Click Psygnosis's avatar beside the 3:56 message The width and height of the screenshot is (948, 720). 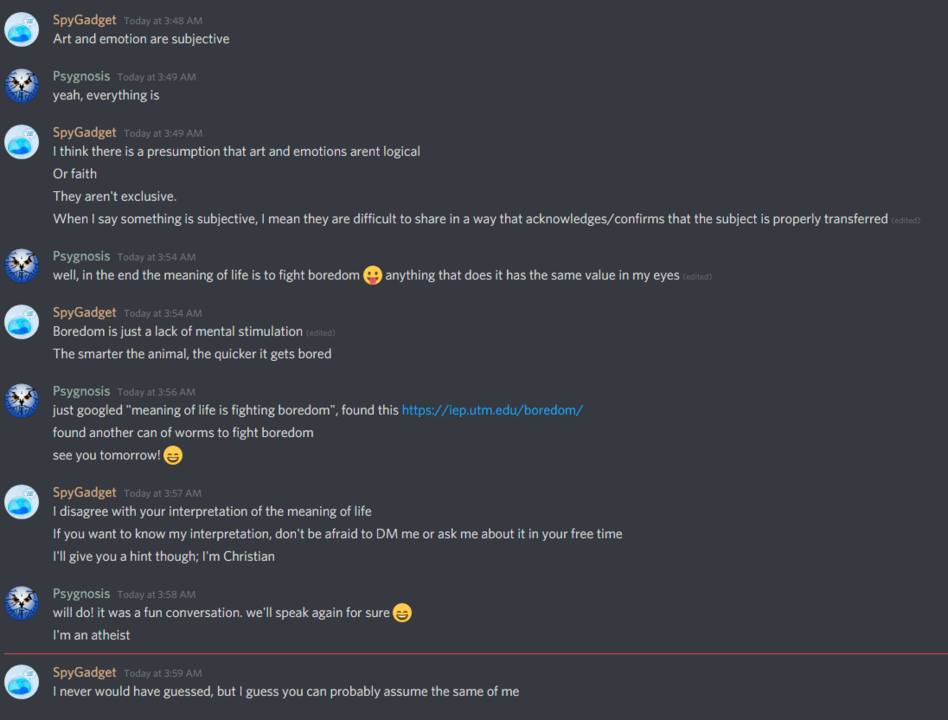pyautogui.click(x=21, y=401)
